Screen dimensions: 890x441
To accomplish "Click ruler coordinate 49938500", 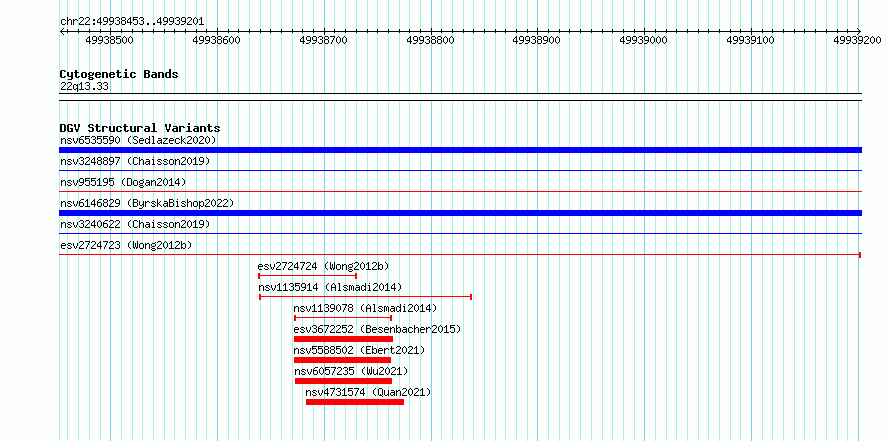I will 110,40.
